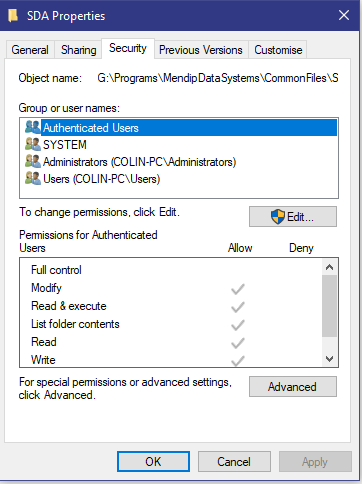This screenshot has width=362, height=484.
Task: Click the shield icon on the Edit button
Action: coord(277,217)
